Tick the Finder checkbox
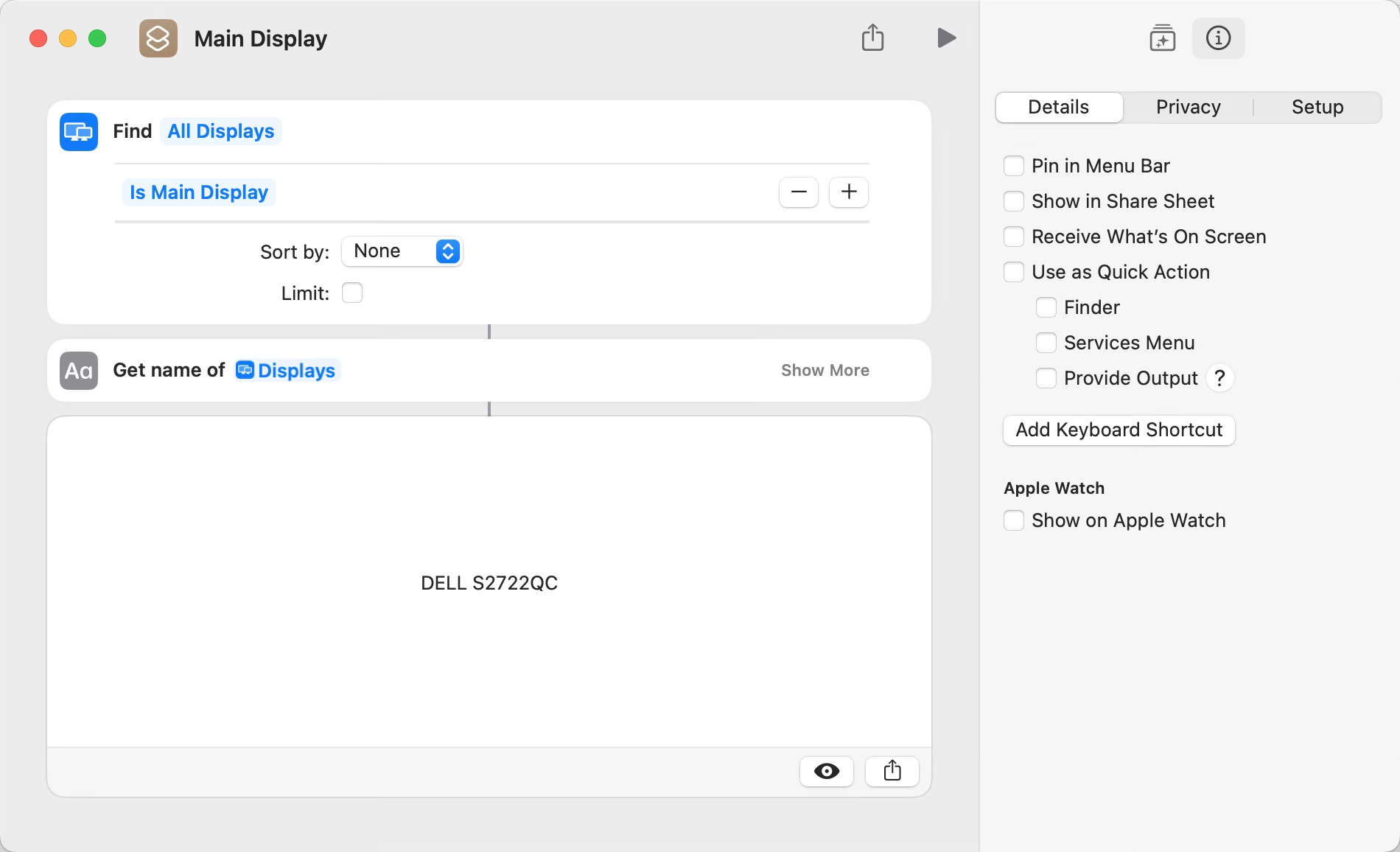 tap(1046, 307)
